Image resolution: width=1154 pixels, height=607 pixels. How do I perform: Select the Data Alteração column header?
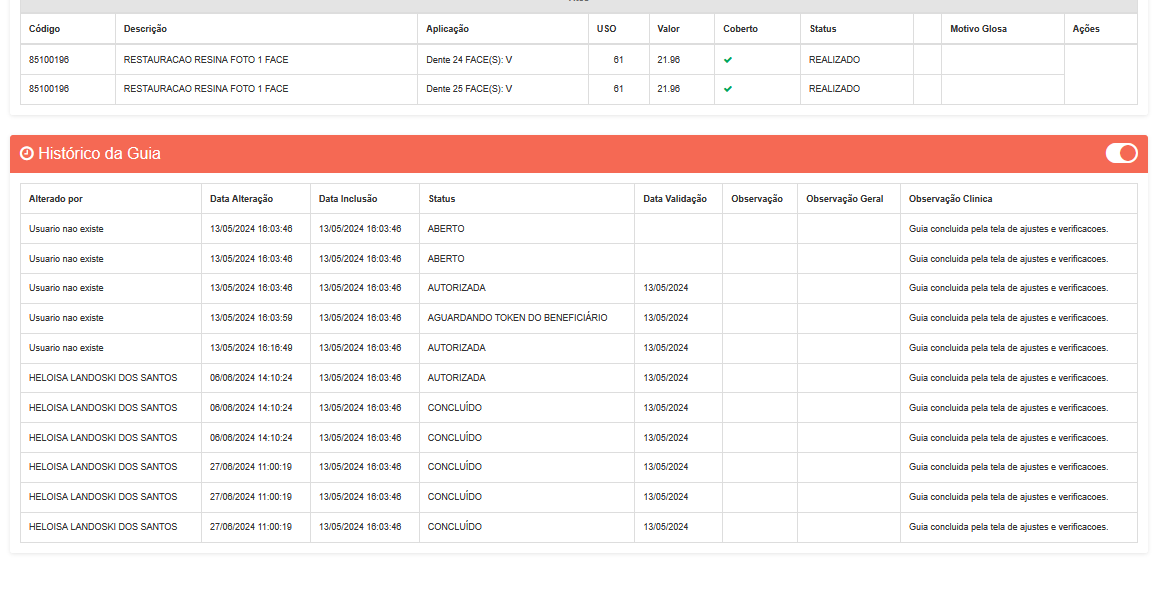tap(241, 199)
